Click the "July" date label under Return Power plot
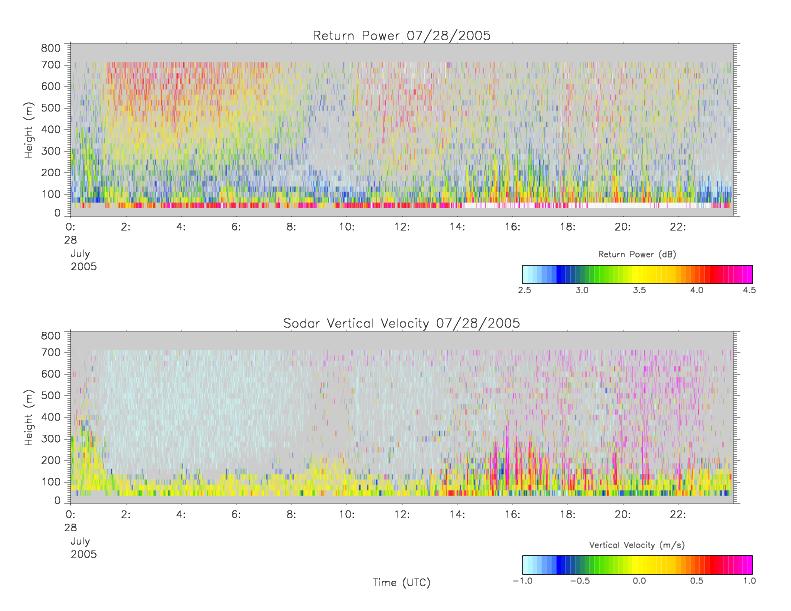The image size is (791, 611). pos(80,254)
